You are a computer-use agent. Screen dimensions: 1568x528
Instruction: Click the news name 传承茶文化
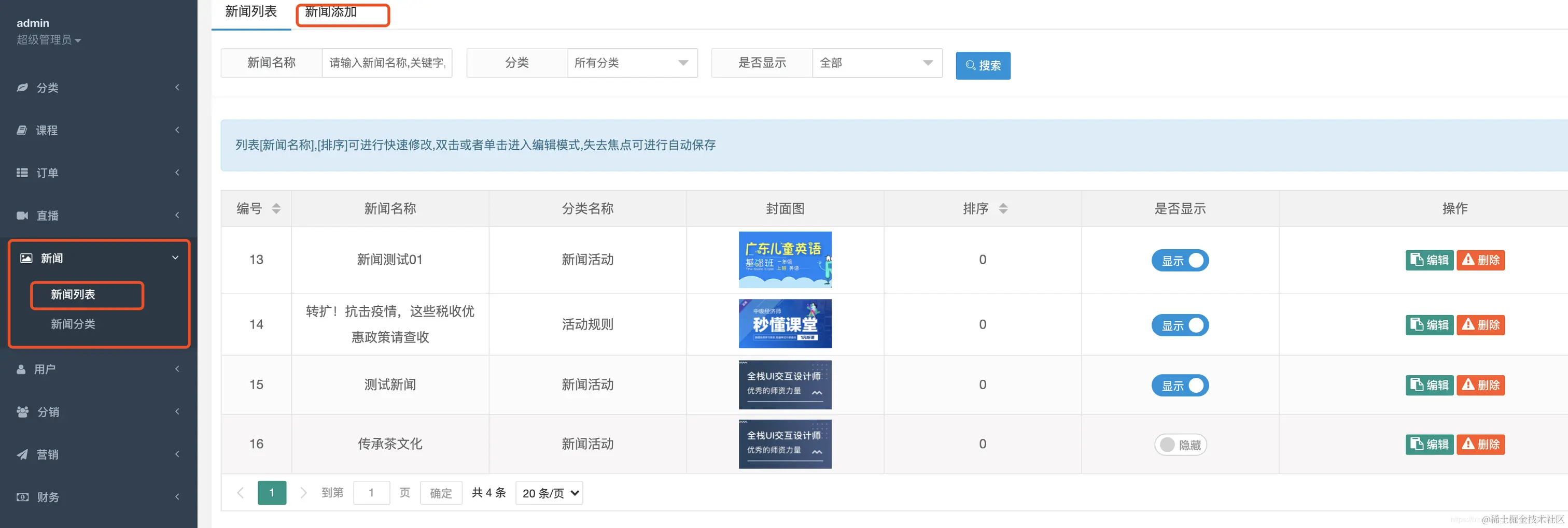click(389, 444)
